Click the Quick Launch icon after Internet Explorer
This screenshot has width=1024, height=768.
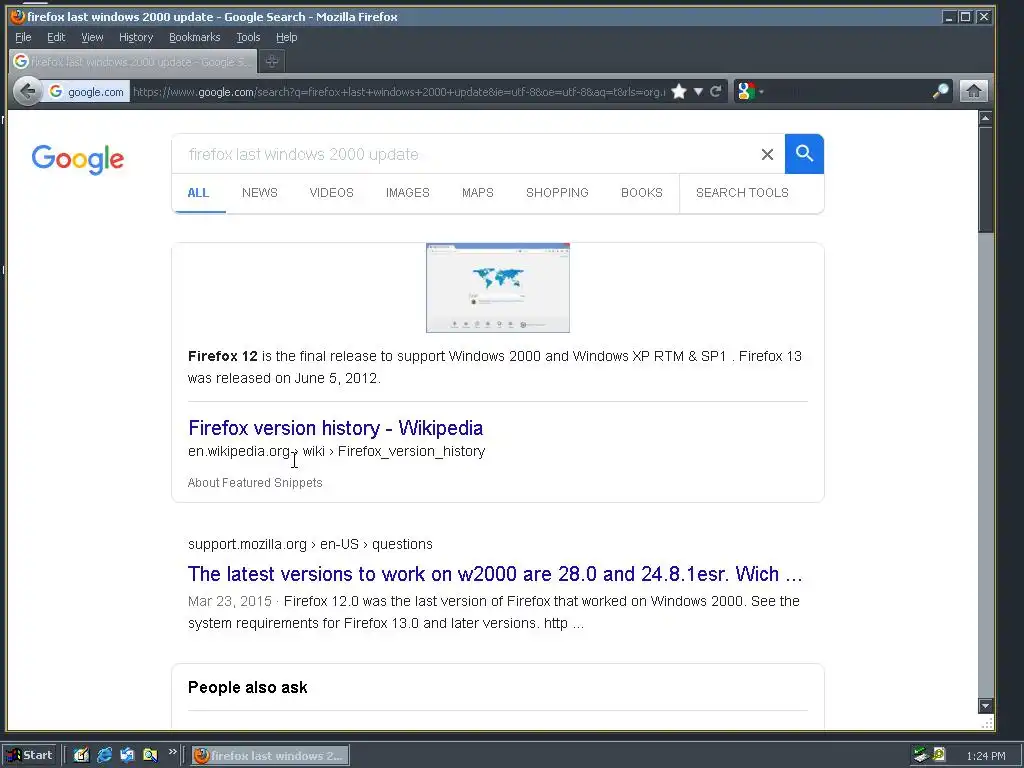coord(127,755)
